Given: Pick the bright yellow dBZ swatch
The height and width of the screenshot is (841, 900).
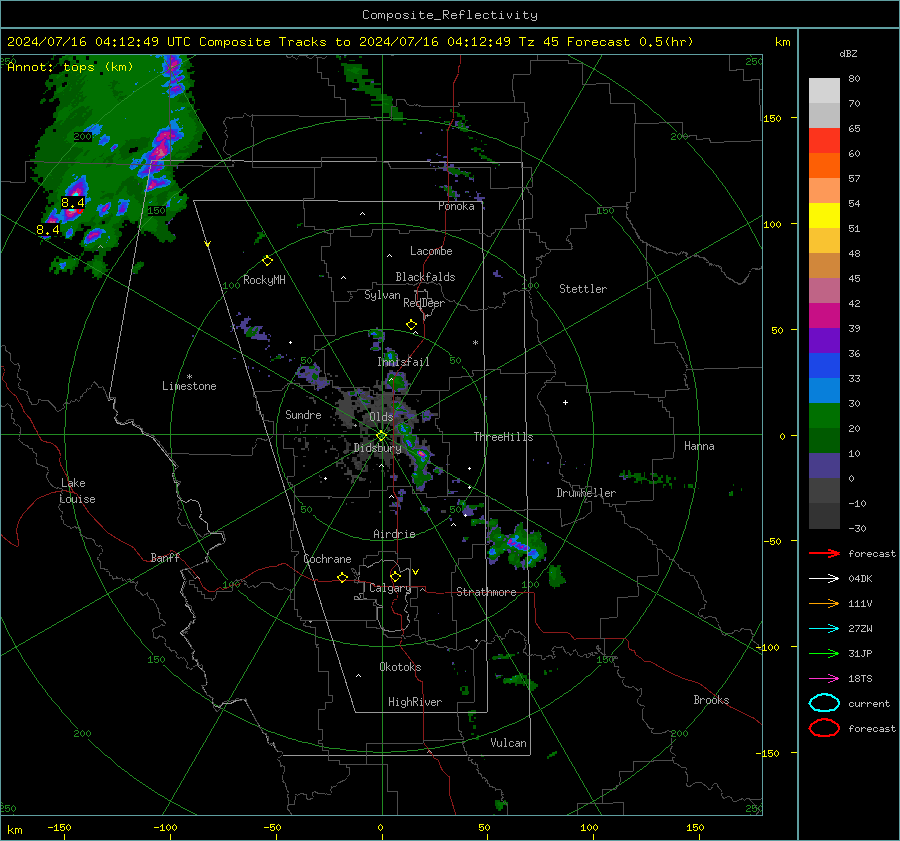Looking at the screenshot, I should pos(824,216).
